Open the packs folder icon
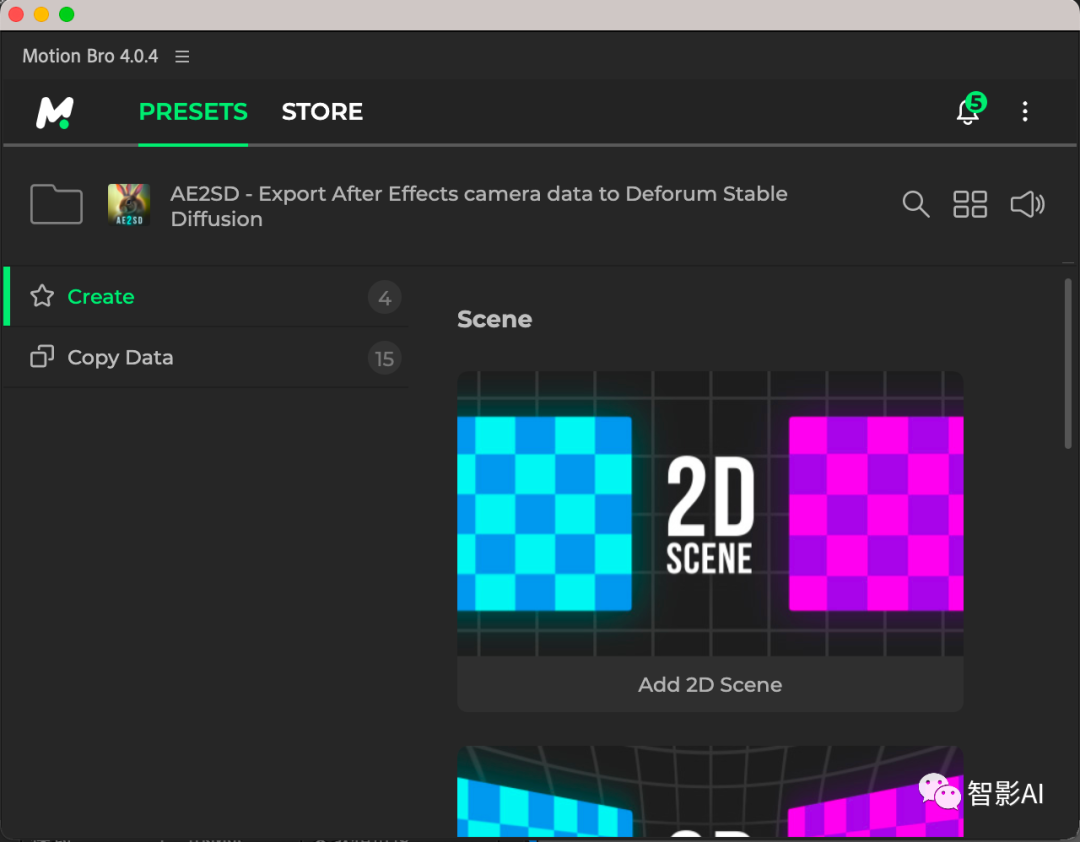 [56, 204]
